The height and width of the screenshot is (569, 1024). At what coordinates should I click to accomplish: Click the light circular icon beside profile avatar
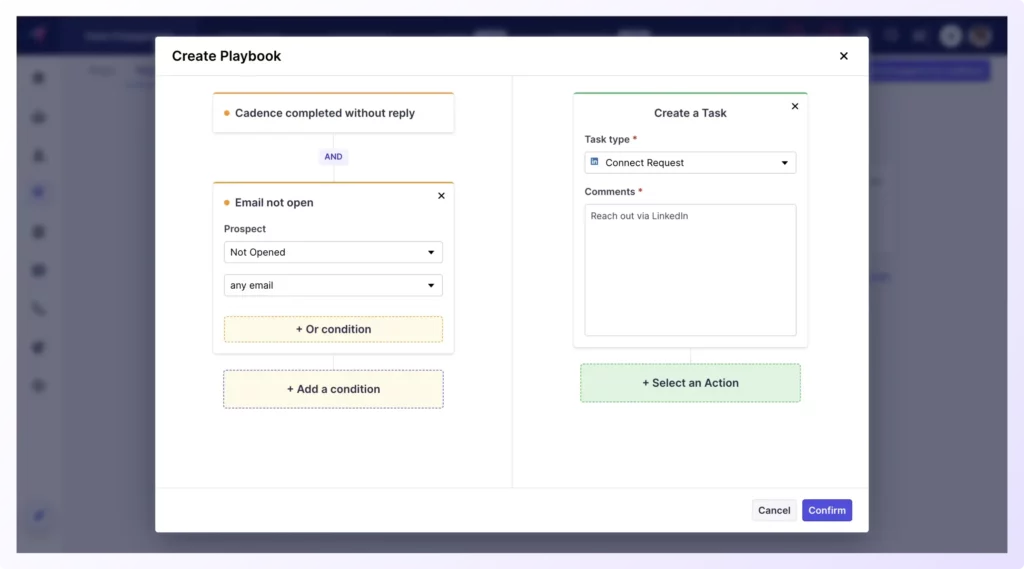pos(951,36)
